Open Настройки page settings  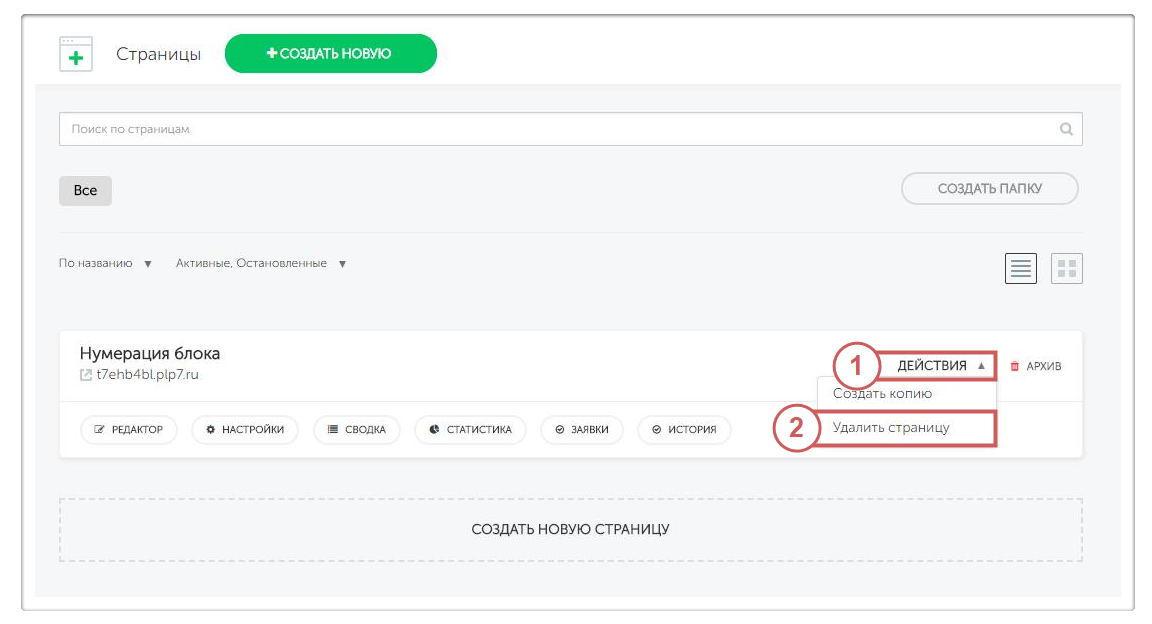245,429
